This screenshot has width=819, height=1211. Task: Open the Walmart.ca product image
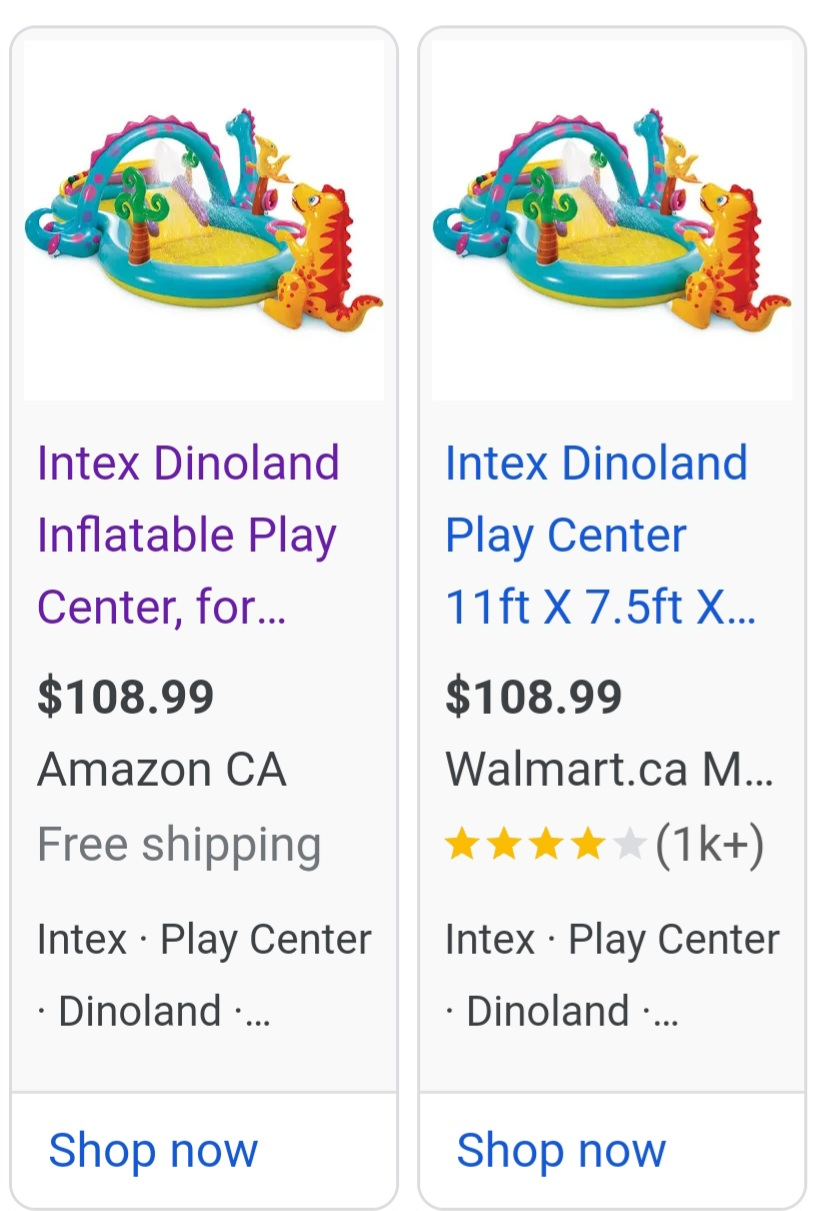click(x=612, y=220)
